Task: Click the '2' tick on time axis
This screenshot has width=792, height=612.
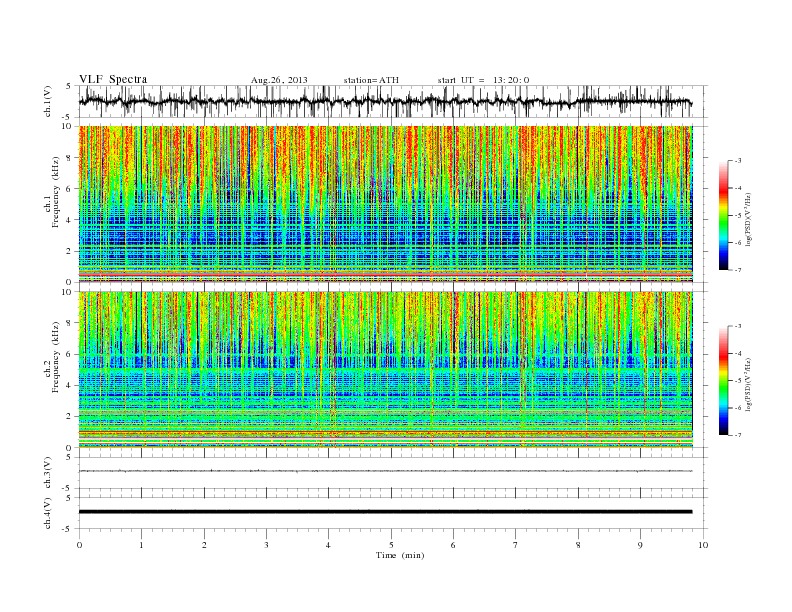Action: [x=204, y=545]
